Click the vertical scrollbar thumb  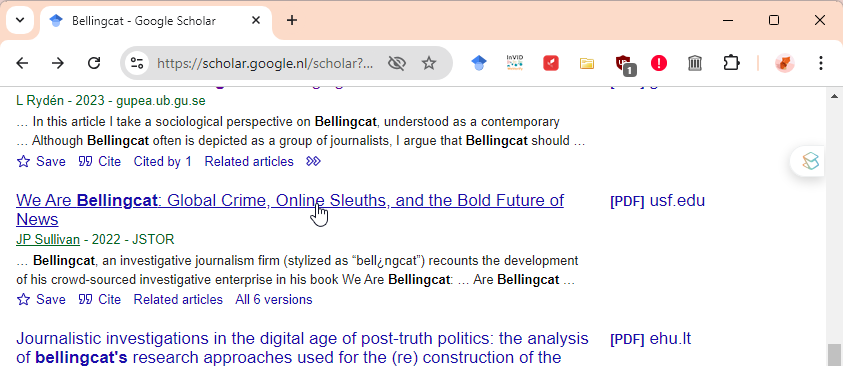coord(834,355)
